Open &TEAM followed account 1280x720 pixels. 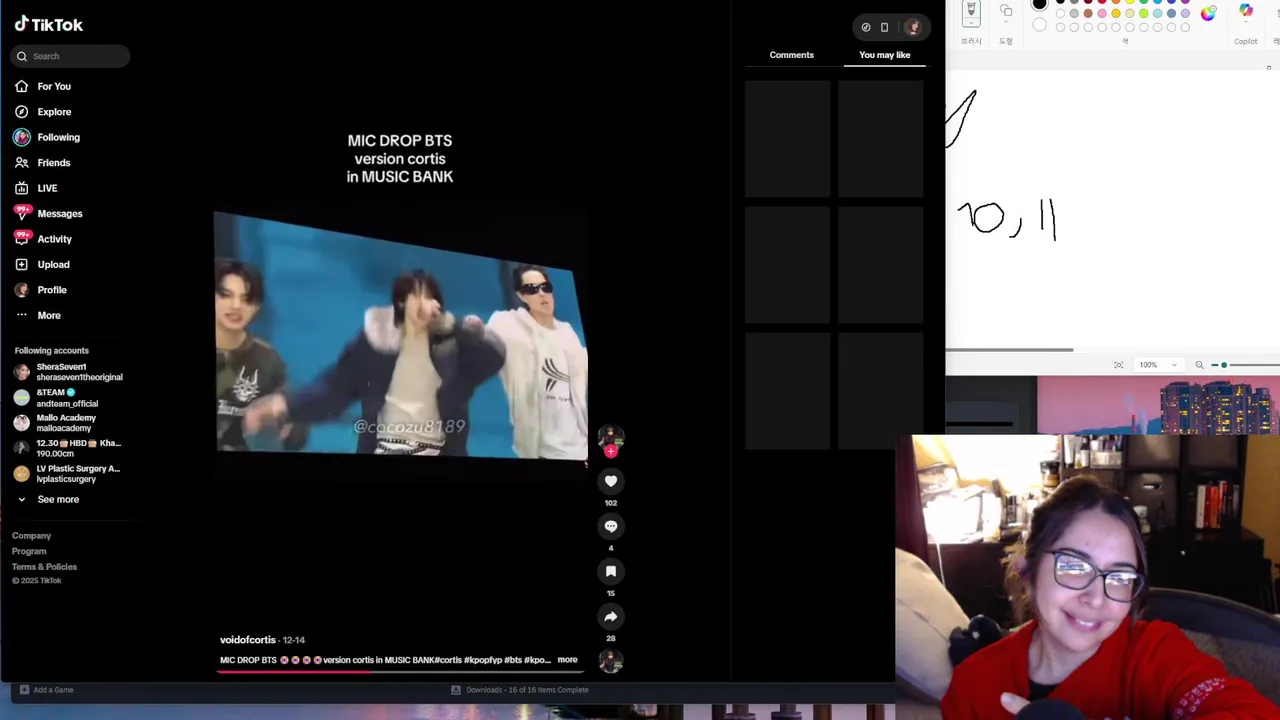pyautogui.click(x=68, y=397)
